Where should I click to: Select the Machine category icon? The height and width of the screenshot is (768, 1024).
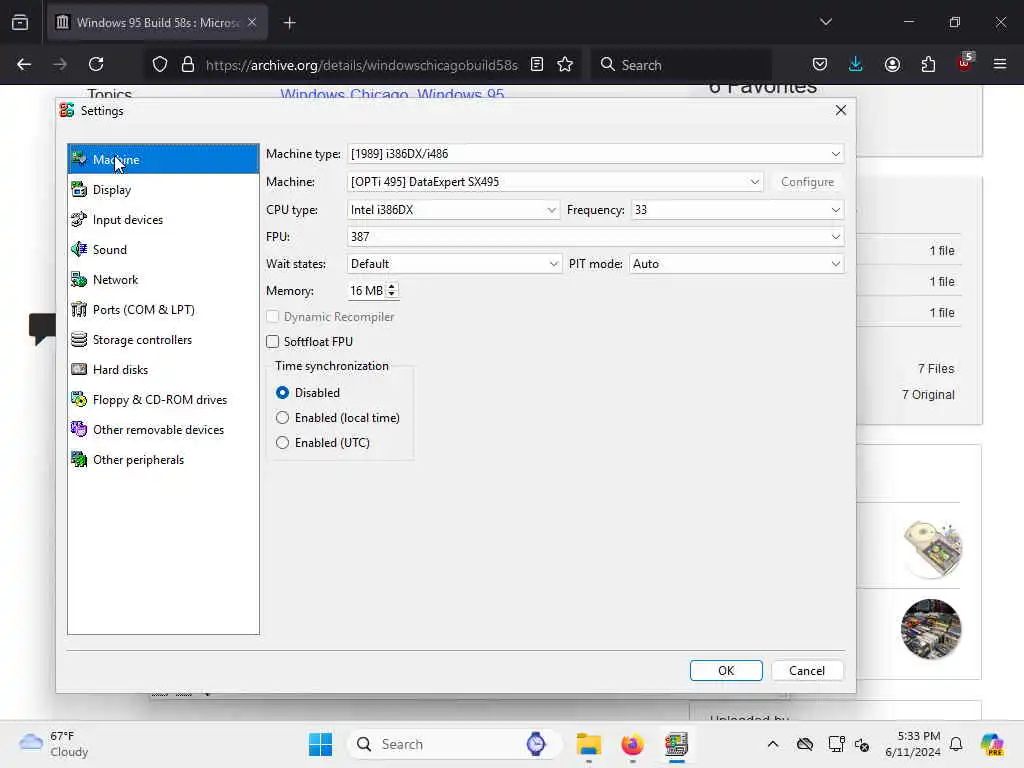(79, 159)
